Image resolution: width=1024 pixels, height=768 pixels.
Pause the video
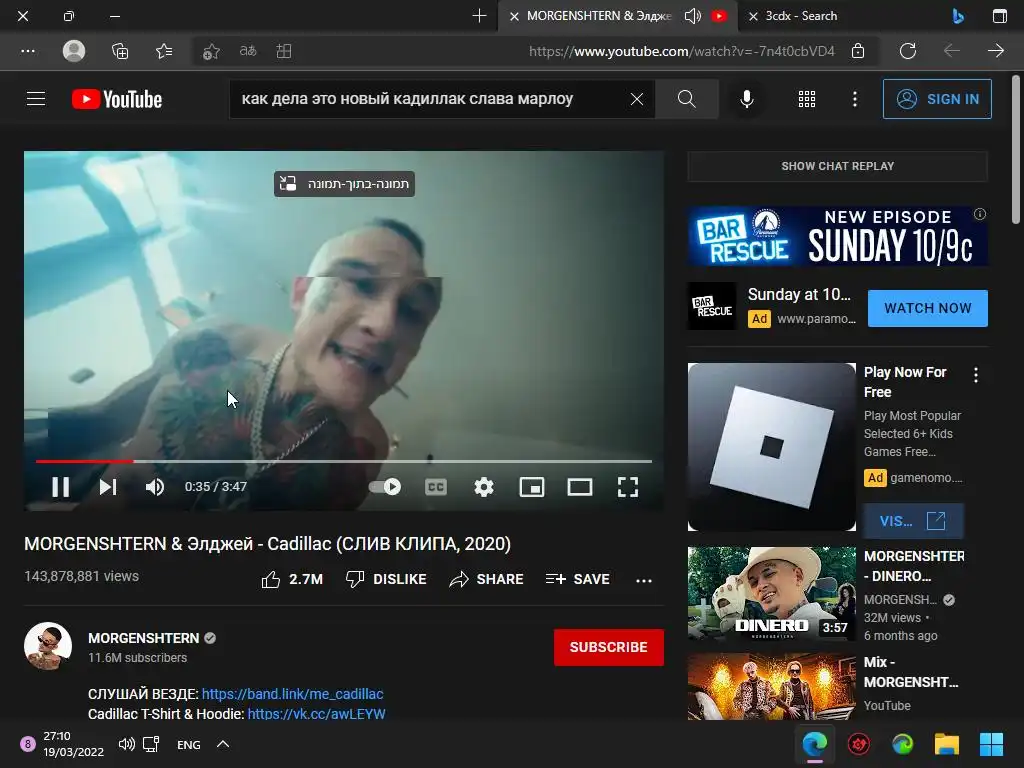point(60,487)
